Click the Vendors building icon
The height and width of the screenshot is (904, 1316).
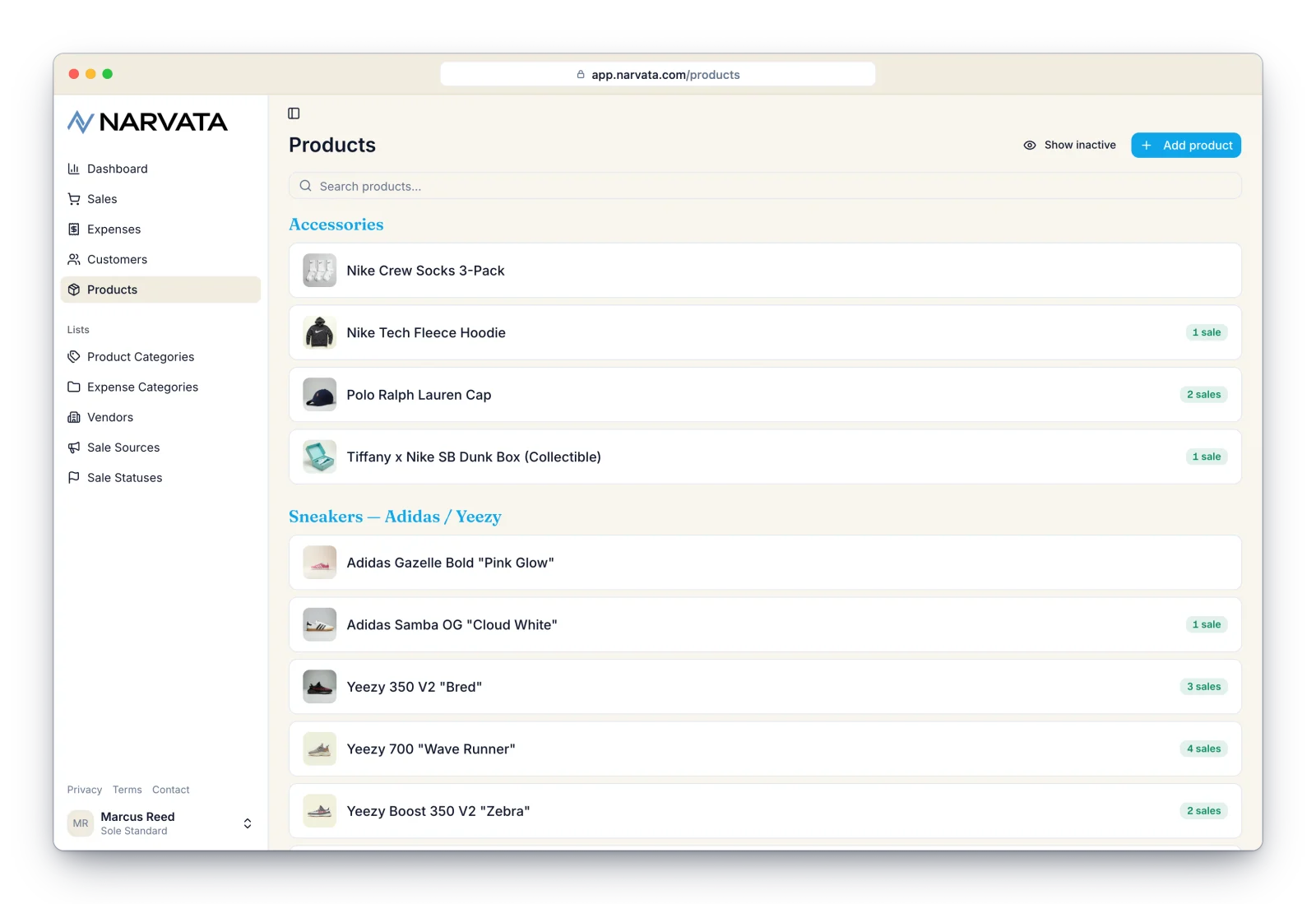pyautogui.click(x=74, y=417)
